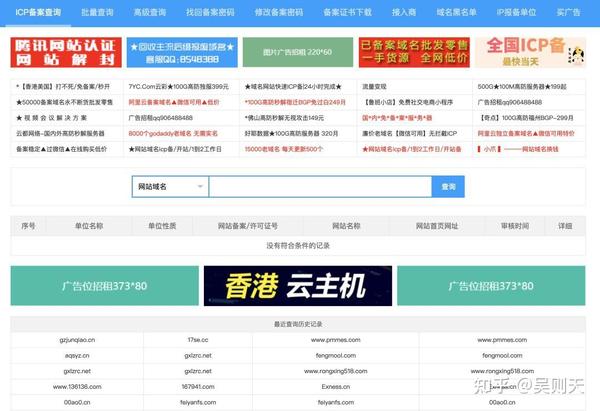This screenshot has width=600, height=411.
Task: Click the 序号 column header
Action: tap(28, 226)
